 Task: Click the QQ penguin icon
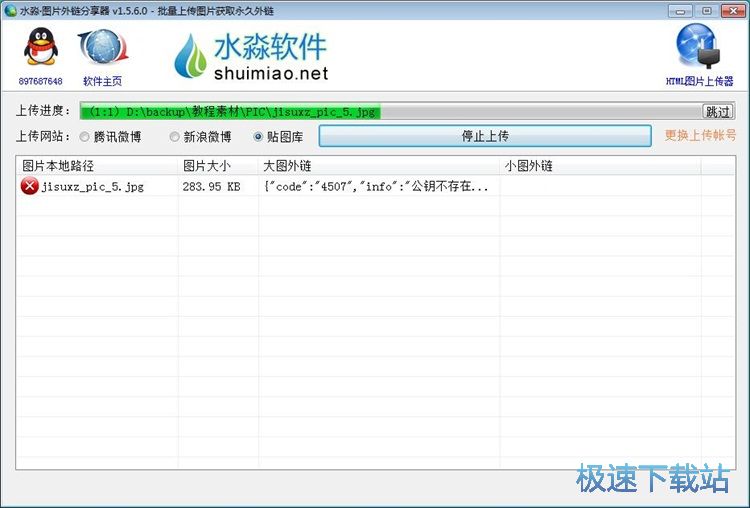(x=40, y=49)
